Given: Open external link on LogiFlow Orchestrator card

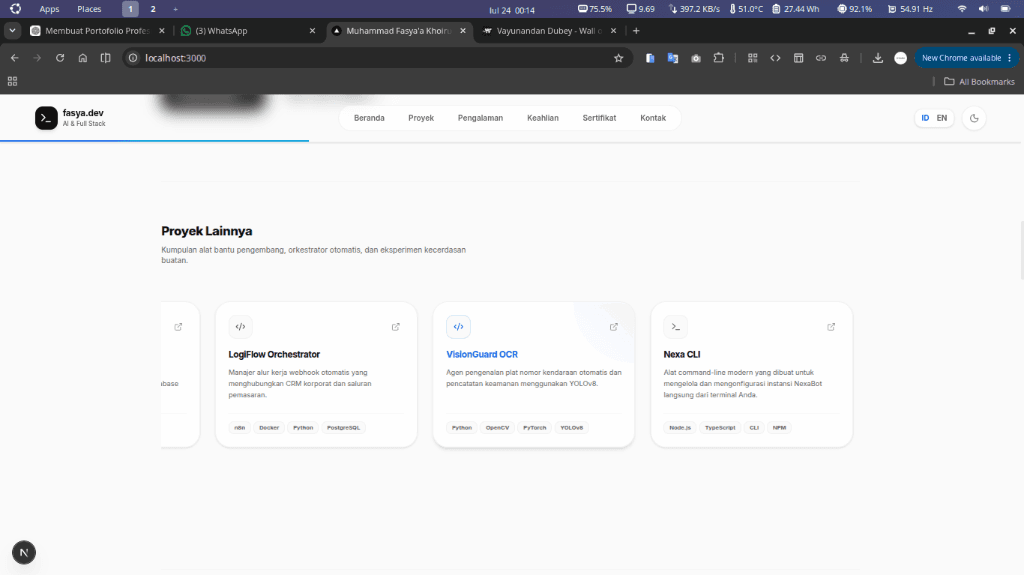Looking at the screenshot, I should 396,327.
